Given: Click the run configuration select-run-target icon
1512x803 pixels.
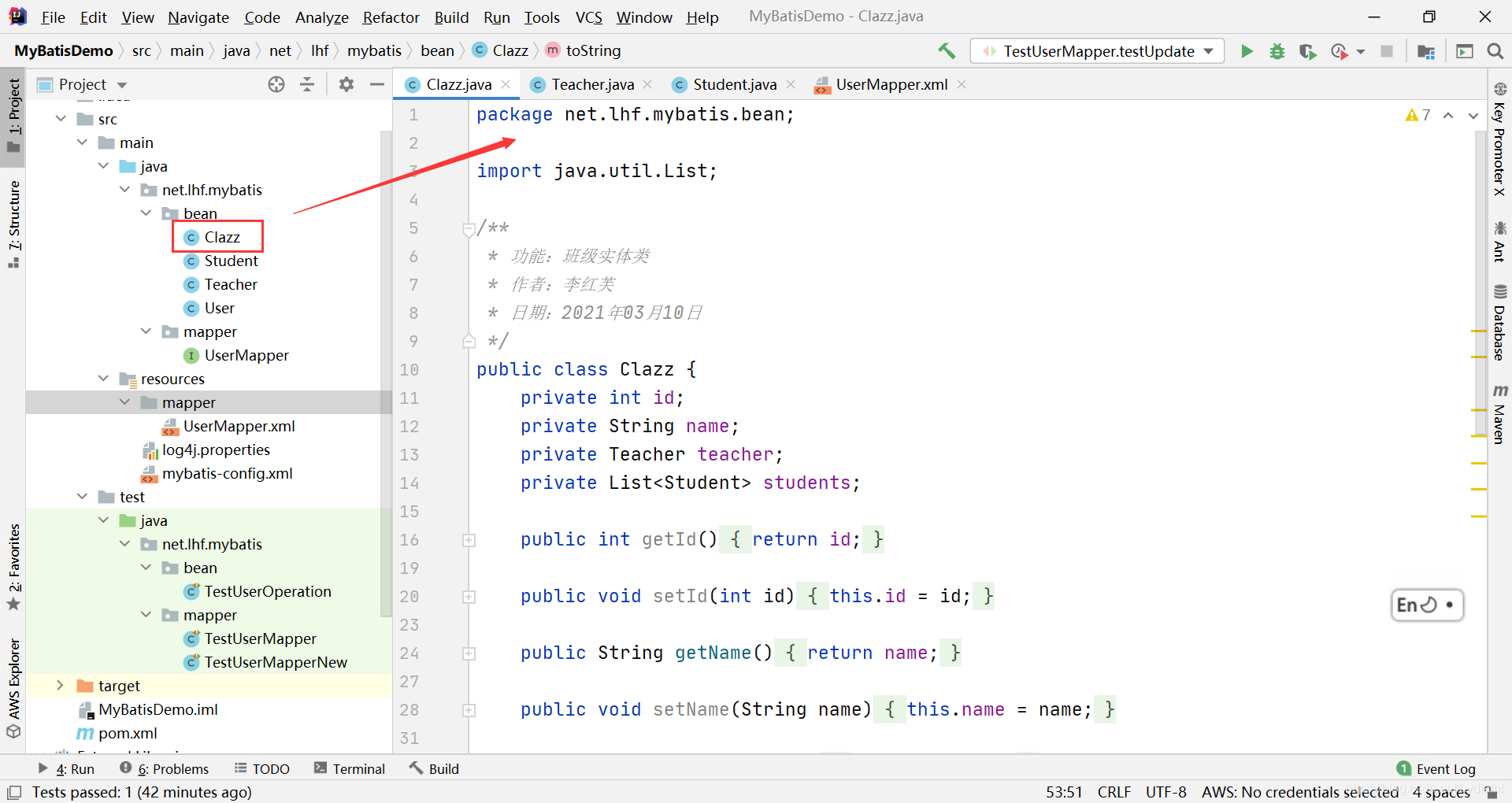Looking at the screenshot, I should tap(1465, 51).
